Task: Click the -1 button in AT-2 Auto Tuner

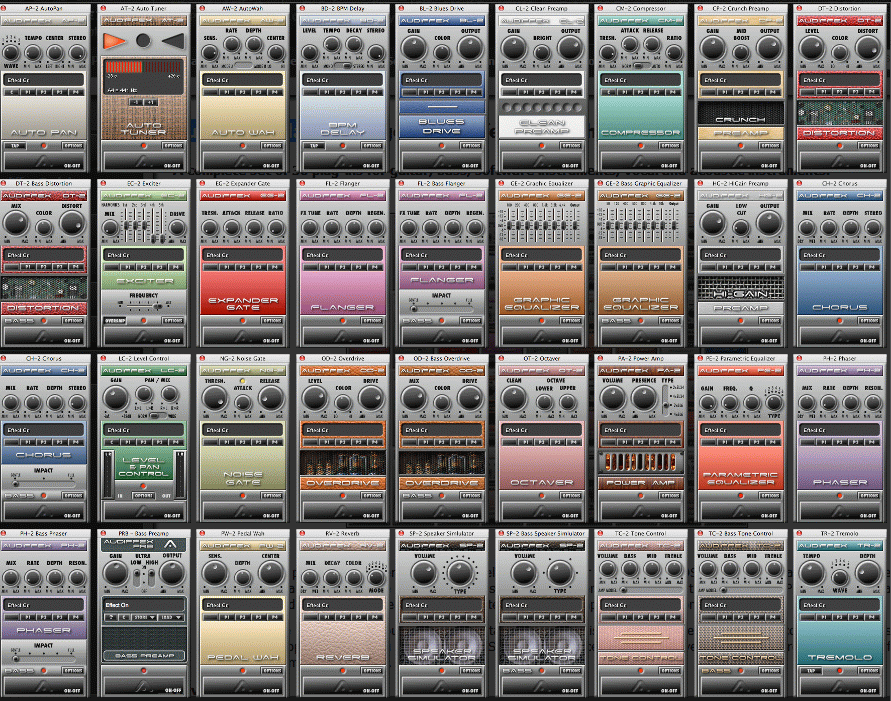Action: click(x=136, y=102)
